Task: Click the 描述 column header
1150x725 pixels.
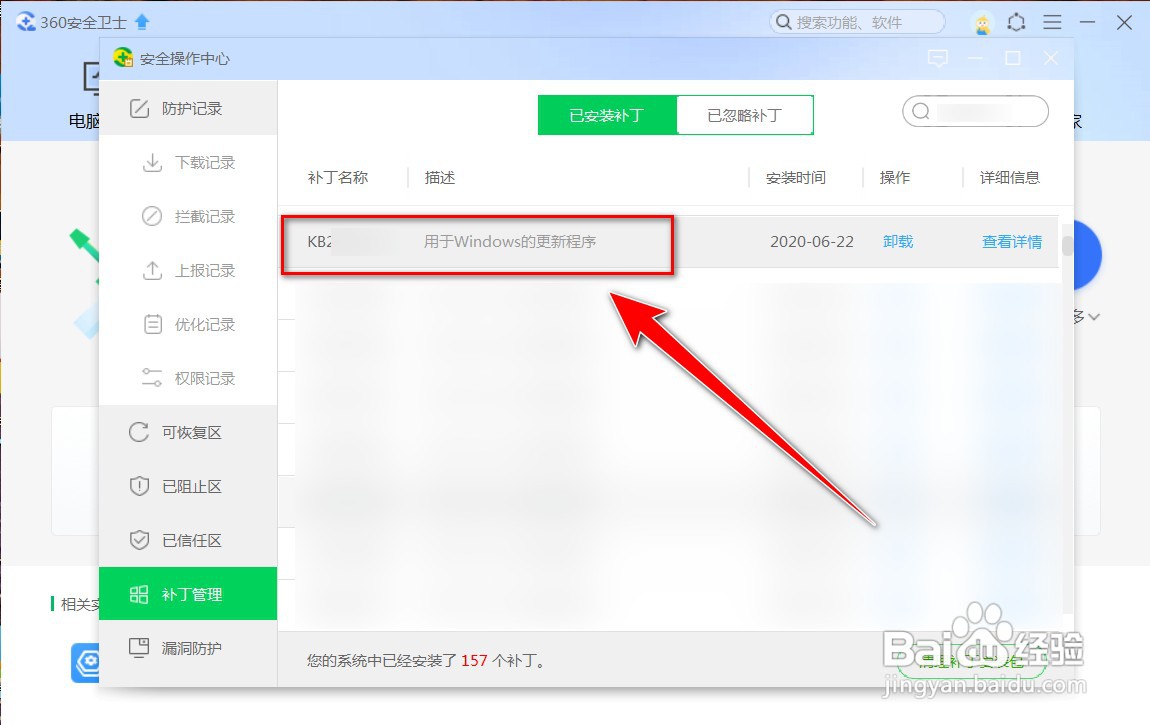Action: point(440,178)
